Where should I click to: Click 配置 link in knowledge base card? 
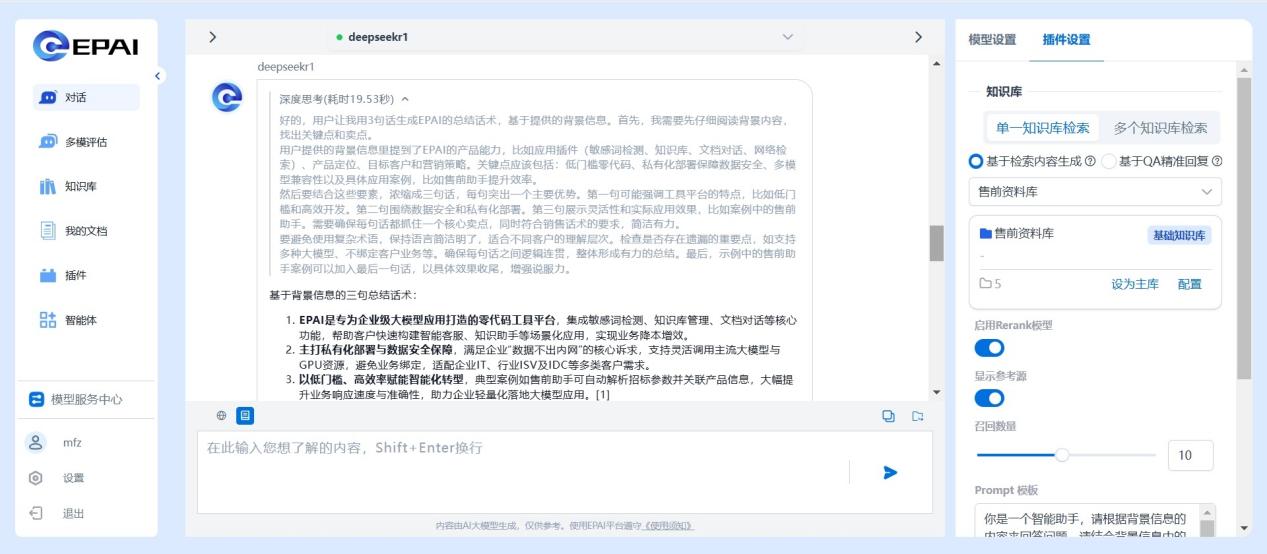(x=1190, y=284)
